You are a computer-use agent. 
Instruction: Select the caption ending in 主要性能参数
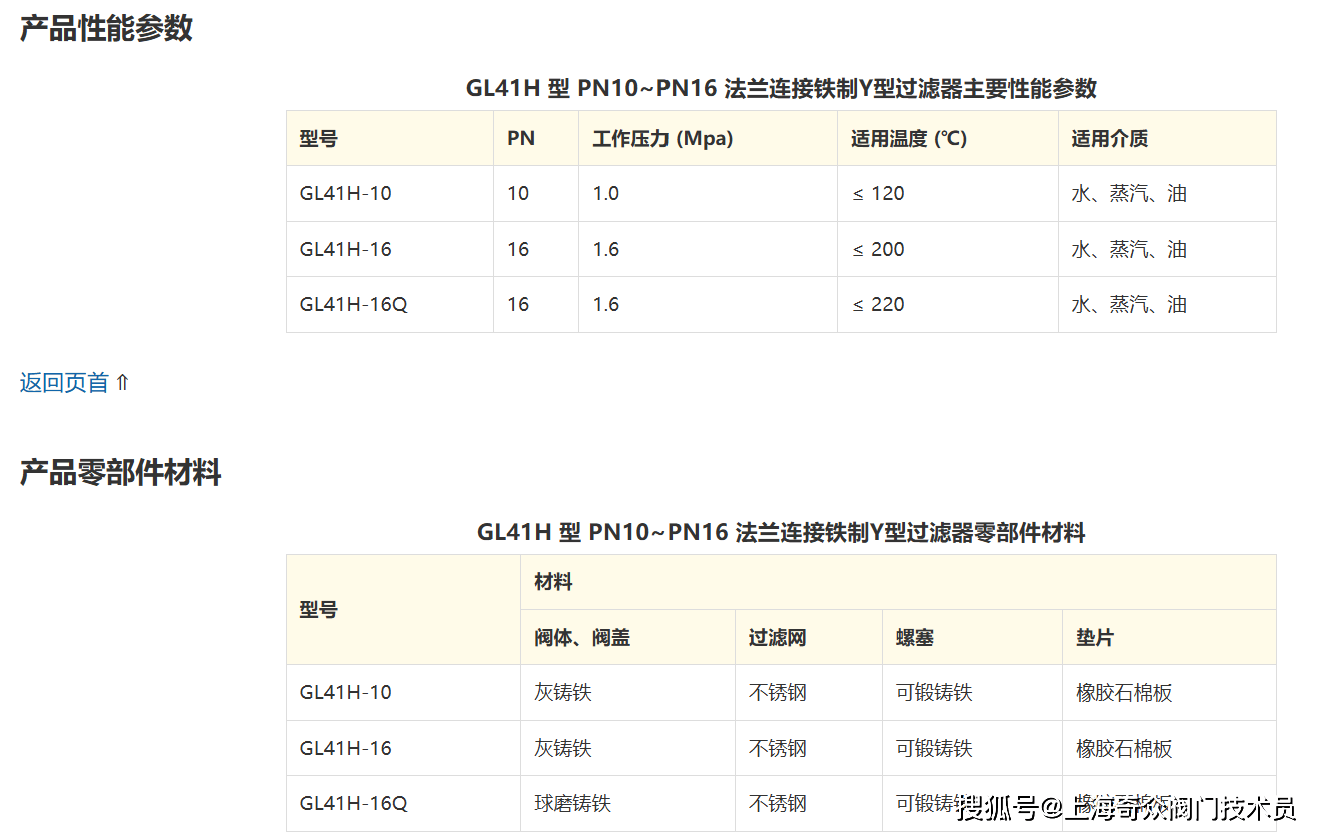click(x=781, y=88)
